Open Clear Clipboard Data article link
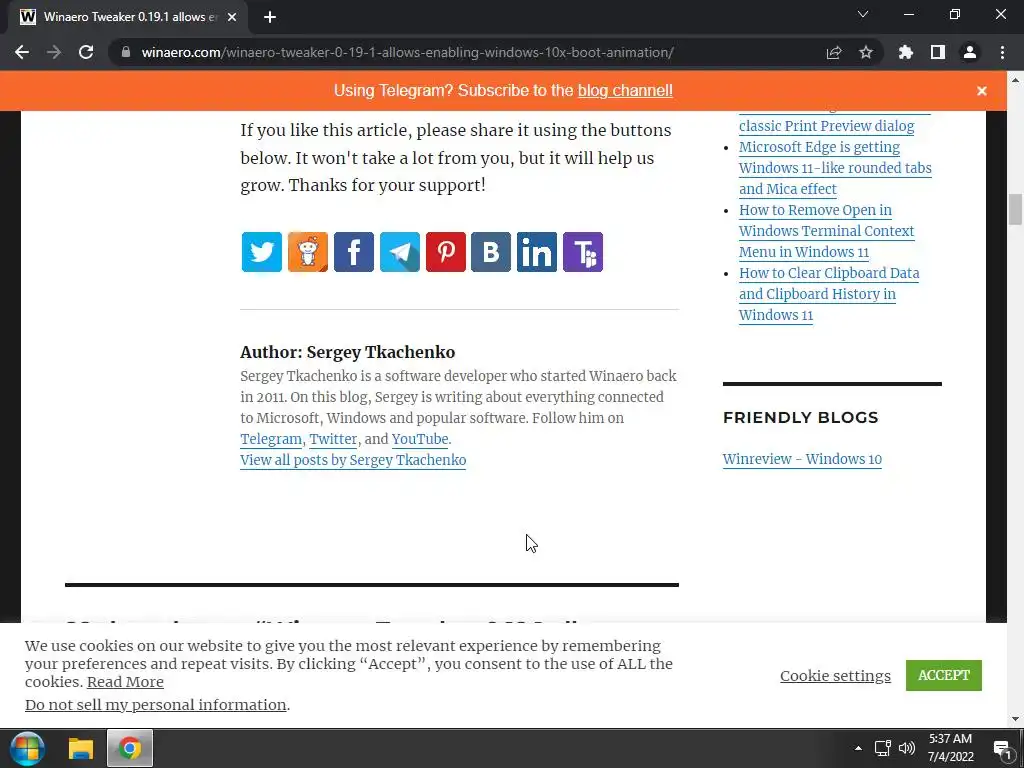 pyautogui.click(x=829, y=294)
